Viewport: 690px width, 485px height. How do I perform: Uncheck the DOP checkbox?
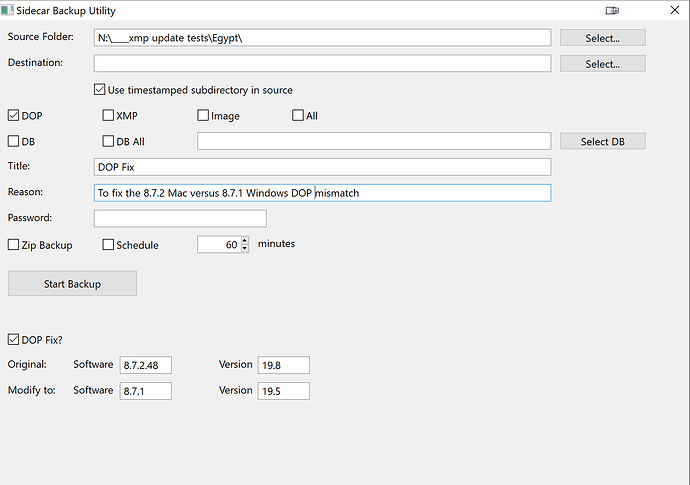[x=14, y=116]
